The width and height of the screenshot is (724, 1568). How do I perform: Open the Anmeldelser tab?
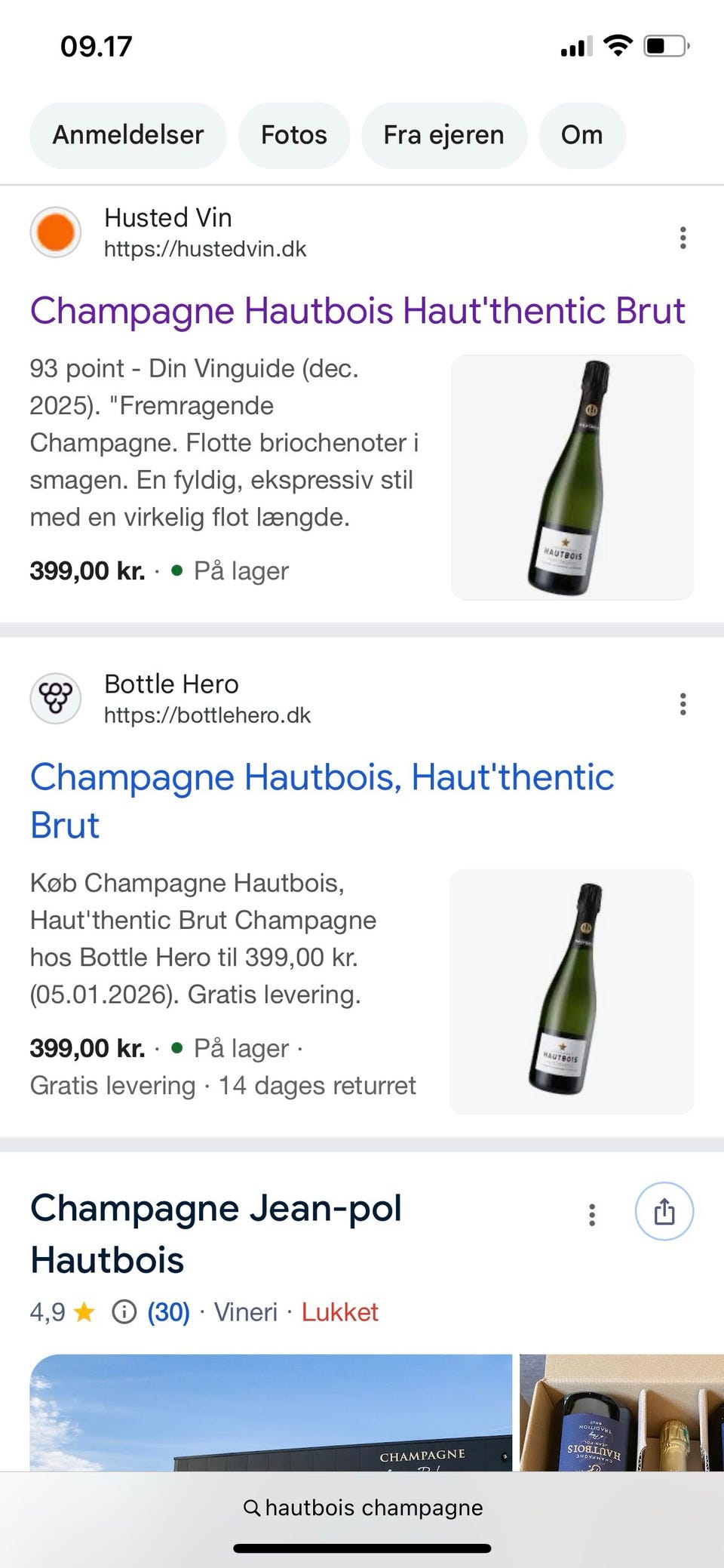point(127,135)
